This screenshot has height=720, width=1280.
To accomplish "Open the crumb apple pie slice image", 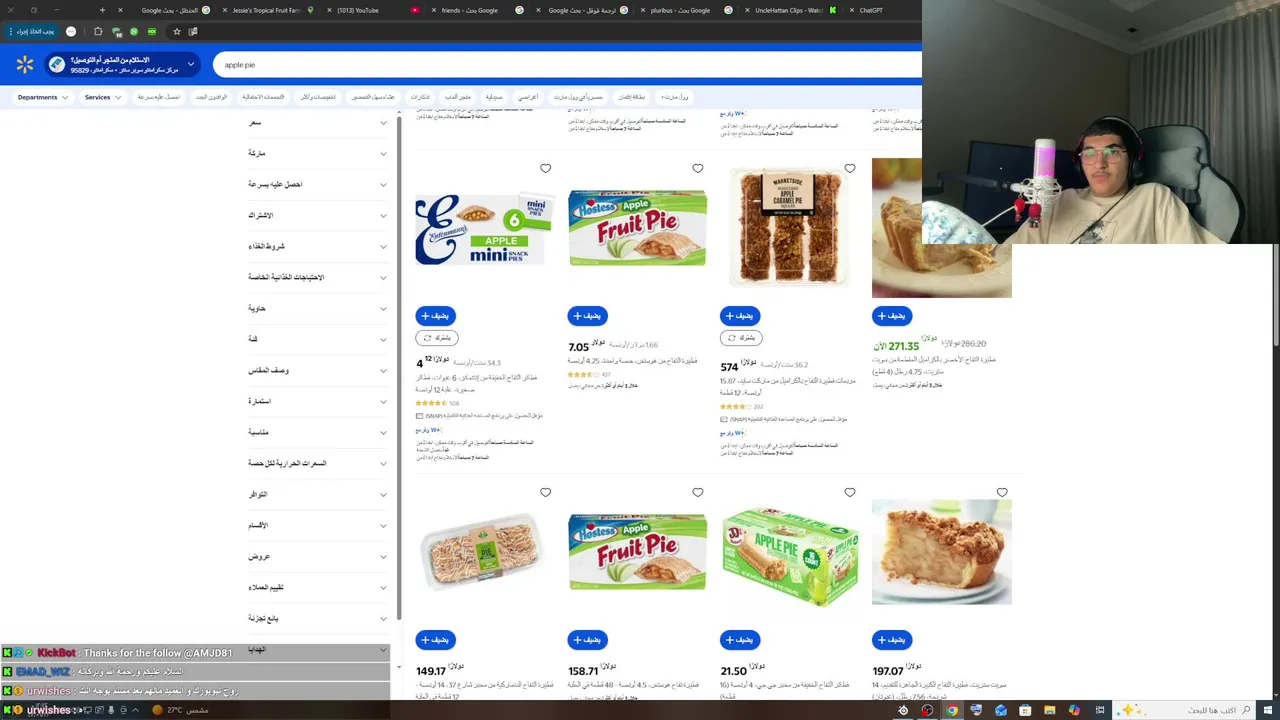I will pyautogui.click(x=941, y=552).
